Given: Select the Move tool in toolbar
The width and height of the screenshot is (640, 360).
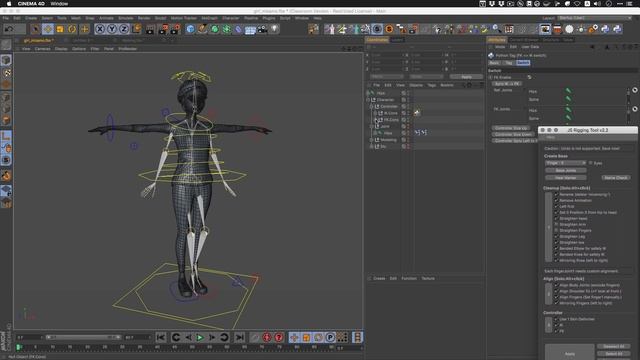Looking at the screenshot, I should coord(48,29).
